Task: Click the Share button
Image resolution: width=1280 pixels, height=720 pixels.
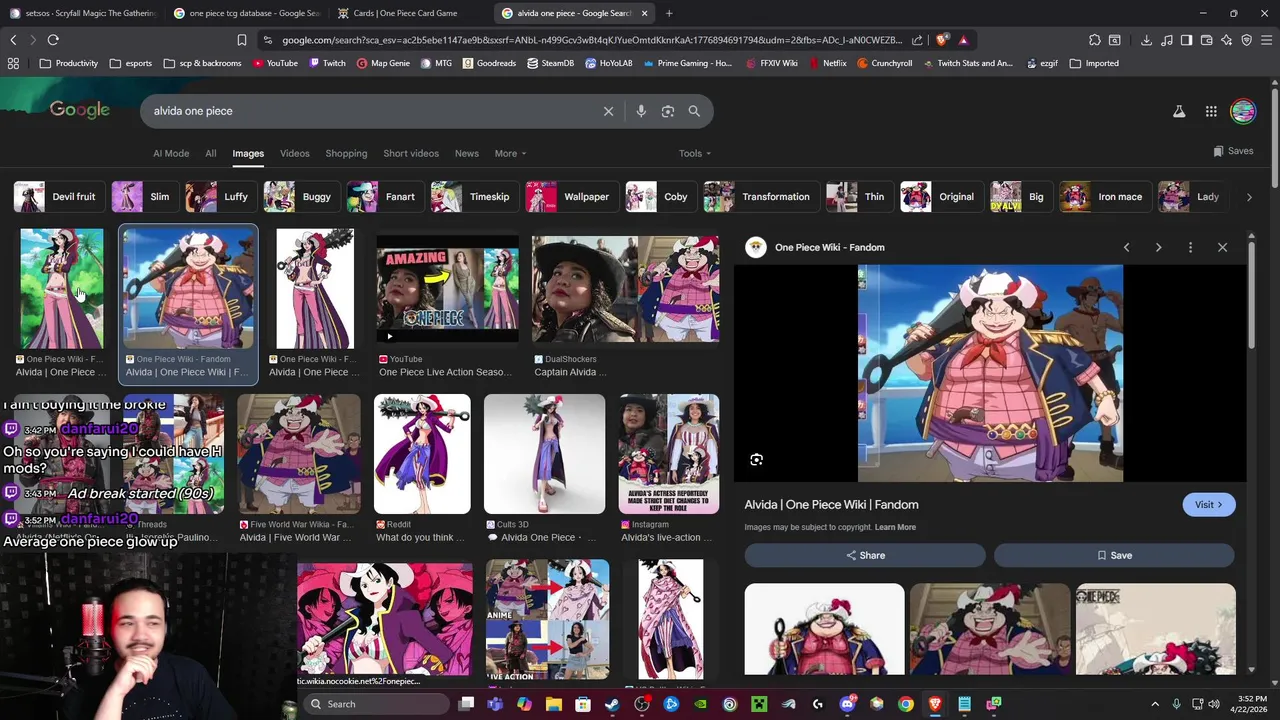Action: [865, 555]
